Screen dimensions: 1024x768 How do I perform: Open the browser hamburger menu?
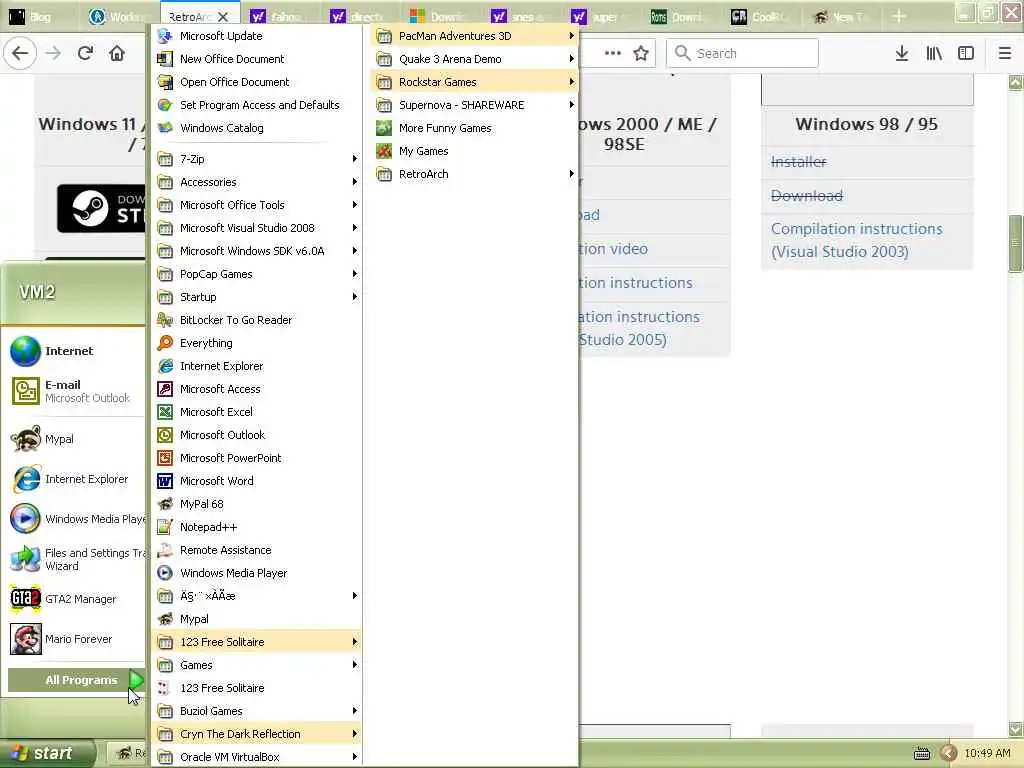pos(1005,53)
